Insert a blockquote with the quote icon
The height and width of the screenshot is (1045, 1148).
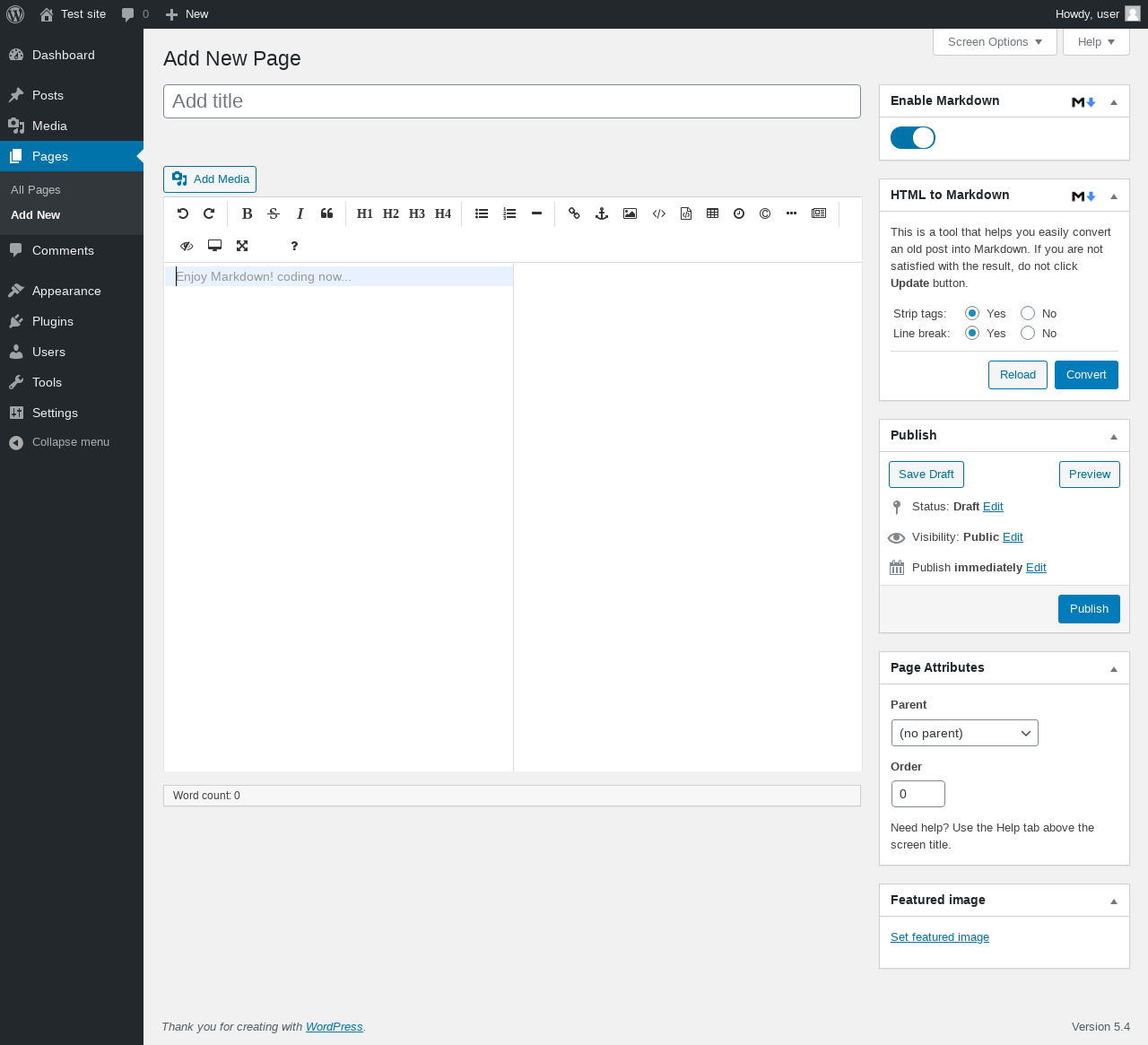[x=326, y=213]
